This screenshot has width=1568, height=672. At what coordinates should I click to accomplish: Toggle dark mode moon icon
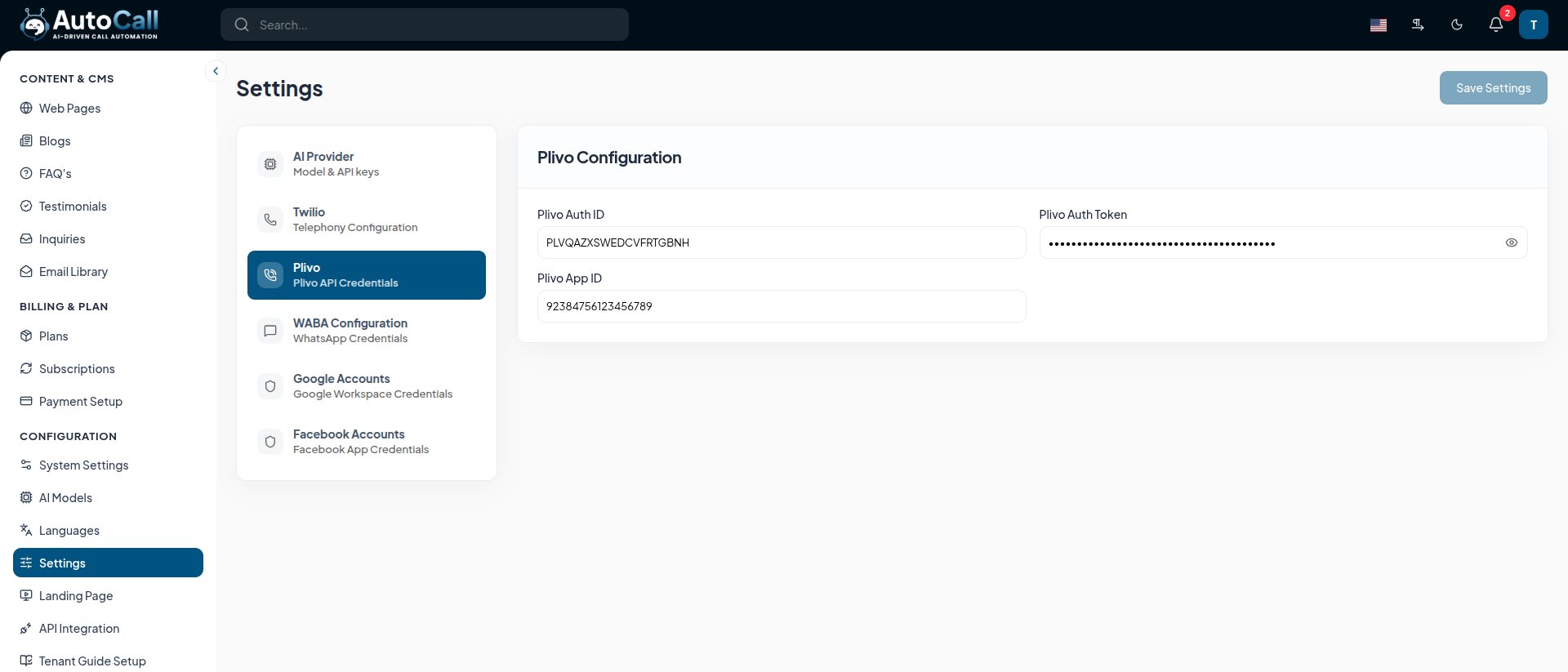[x=1457, y=25]
